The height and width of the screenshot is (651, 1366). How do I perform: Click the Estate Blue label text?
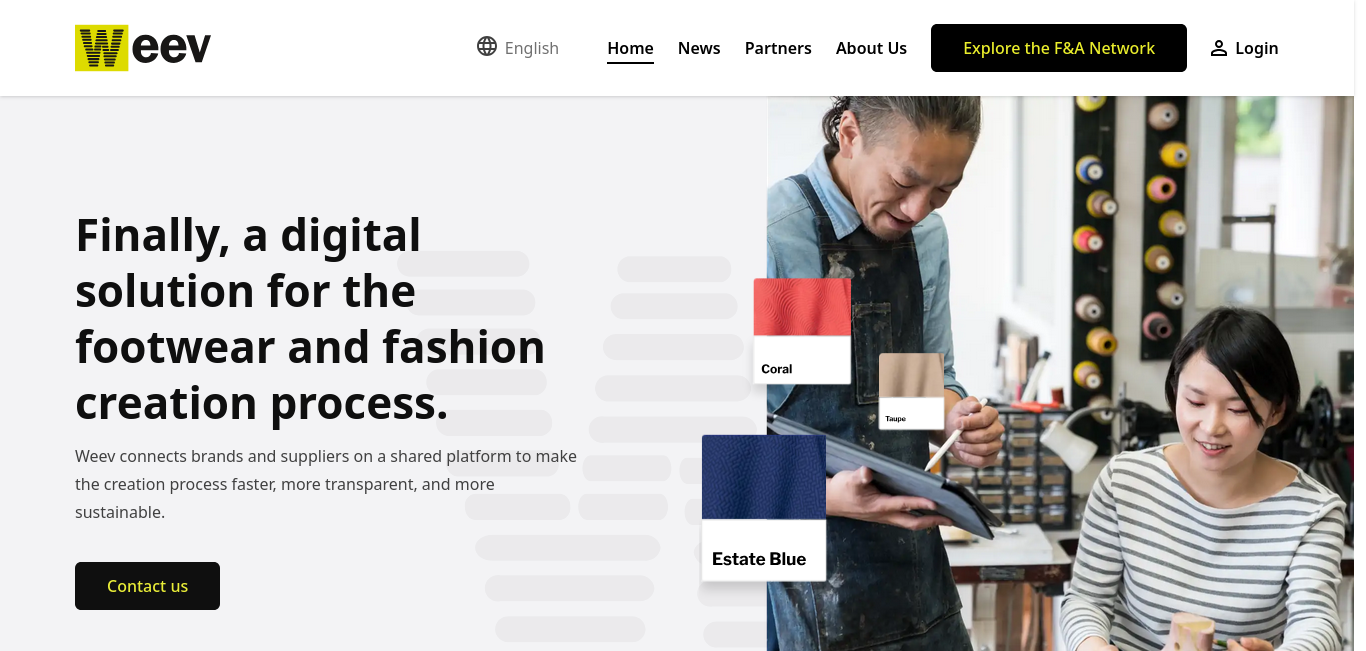point(759,559)
